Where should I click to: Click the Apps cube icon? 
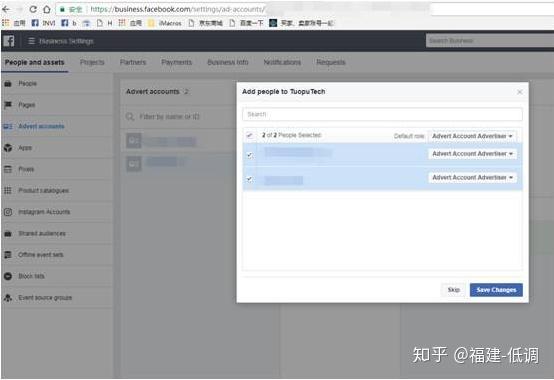8,148
